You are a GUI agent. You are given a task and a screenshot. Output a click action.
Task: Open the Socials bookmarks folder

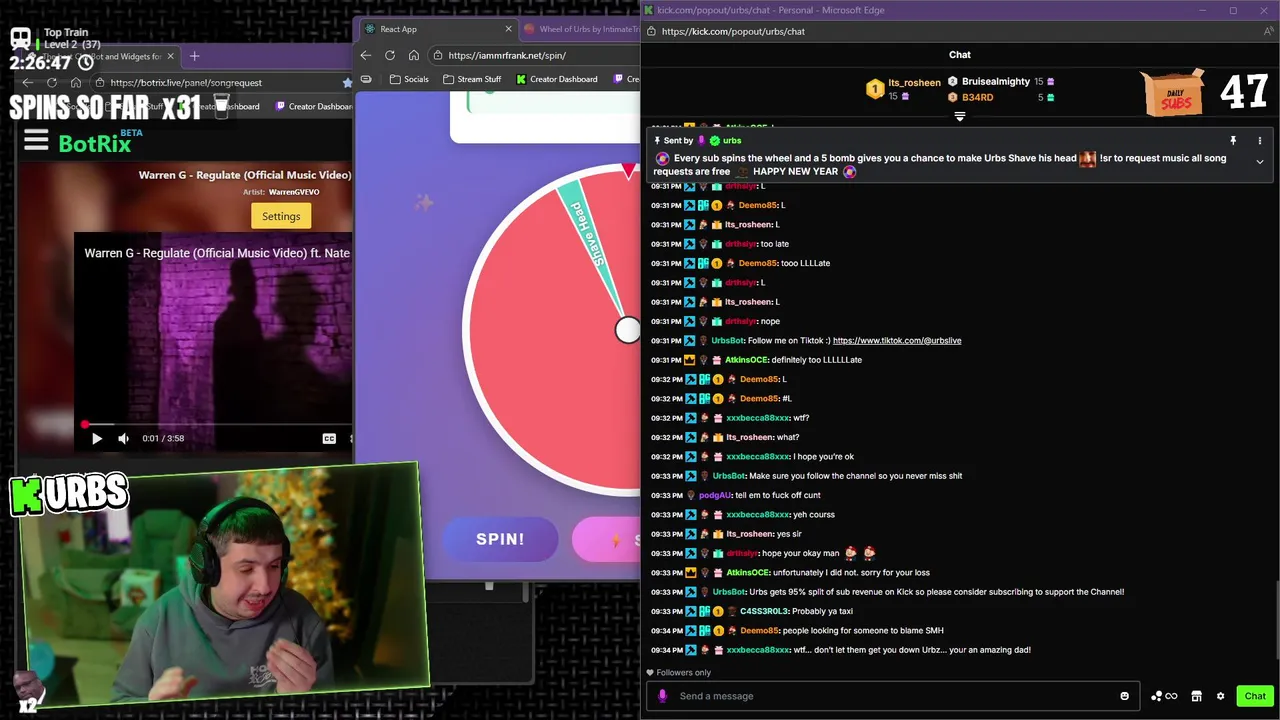(409, 79)
